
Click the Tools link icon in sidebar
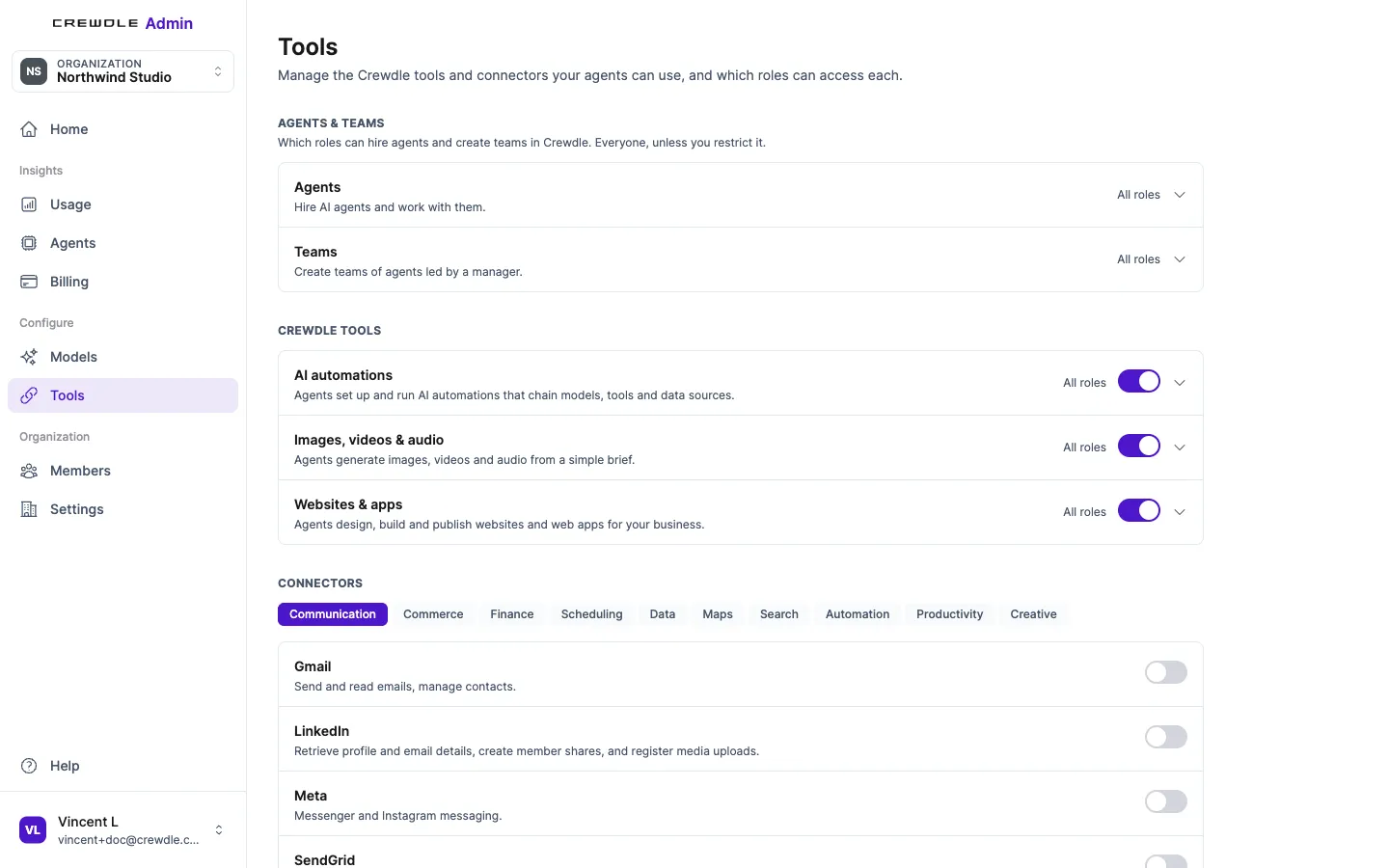point(29,395)
